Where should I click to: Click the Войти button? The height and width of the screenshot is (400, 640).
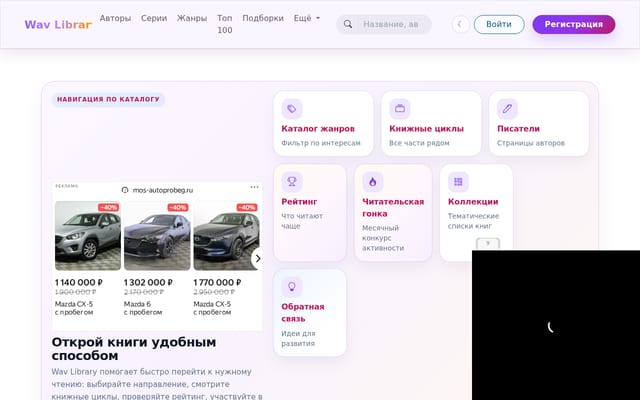[x=499, y=24]
